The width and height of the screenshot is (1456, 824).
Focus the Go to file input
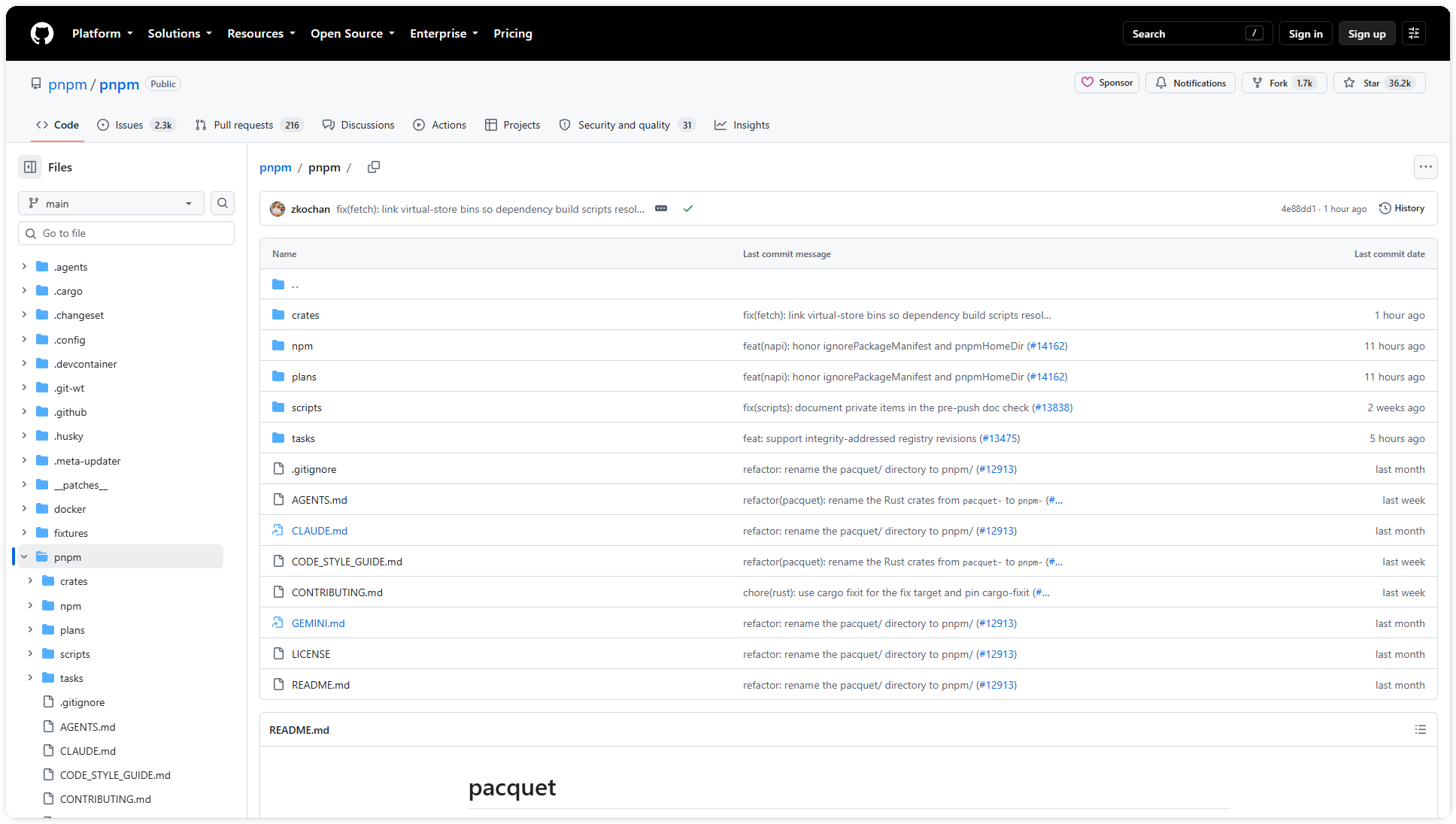pyautogui.click(x=126, y=233)
